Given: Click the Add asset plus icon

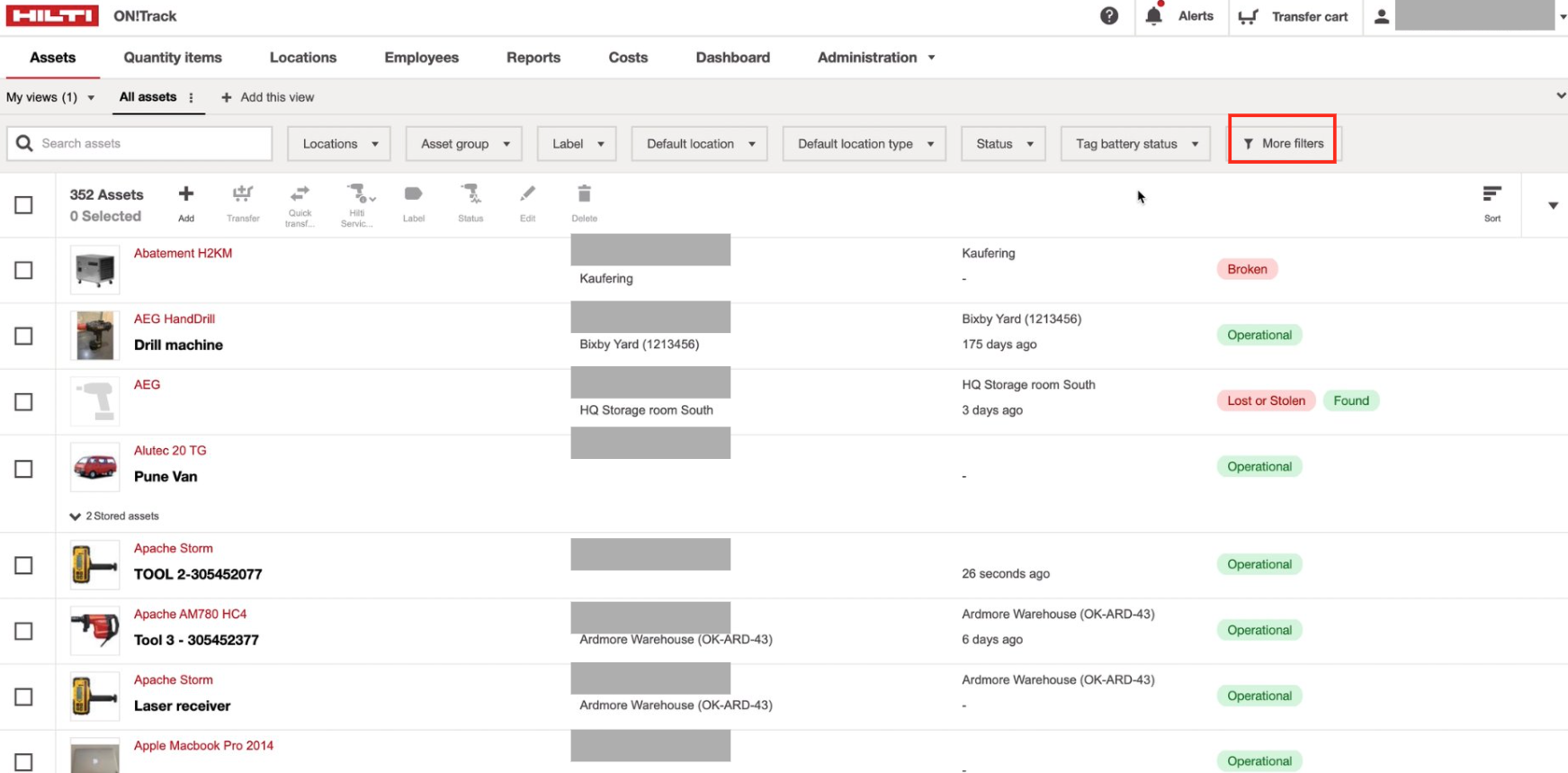Looking at the screenshot, I should (186, 194).
